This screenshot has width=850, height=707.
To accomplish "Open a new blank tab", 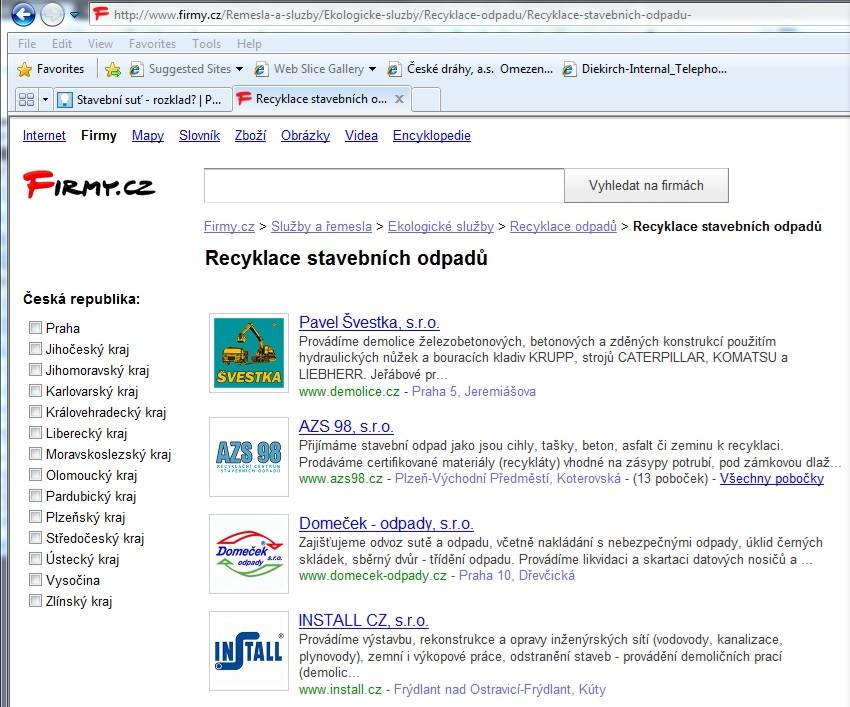I will (426, 100).
